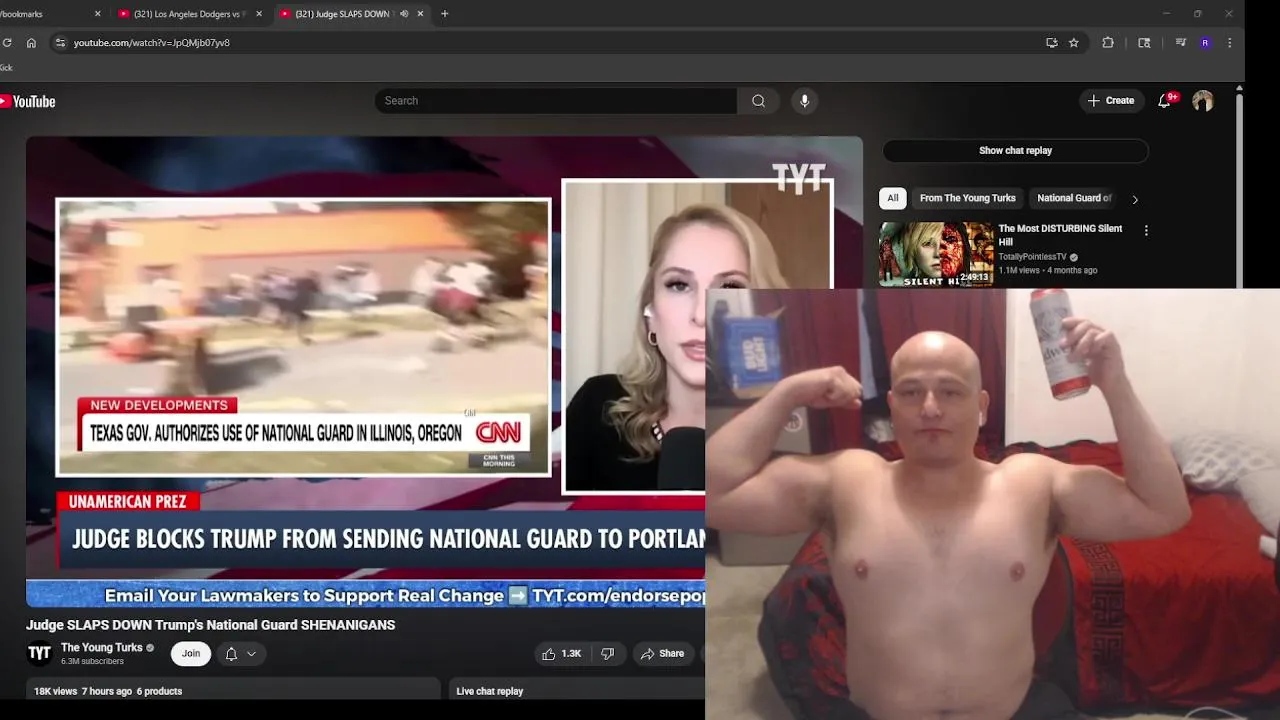The image size is (1280, 720).
Task: Click the notification bell for The Young Turks
Action: click(x=231, y=653)
